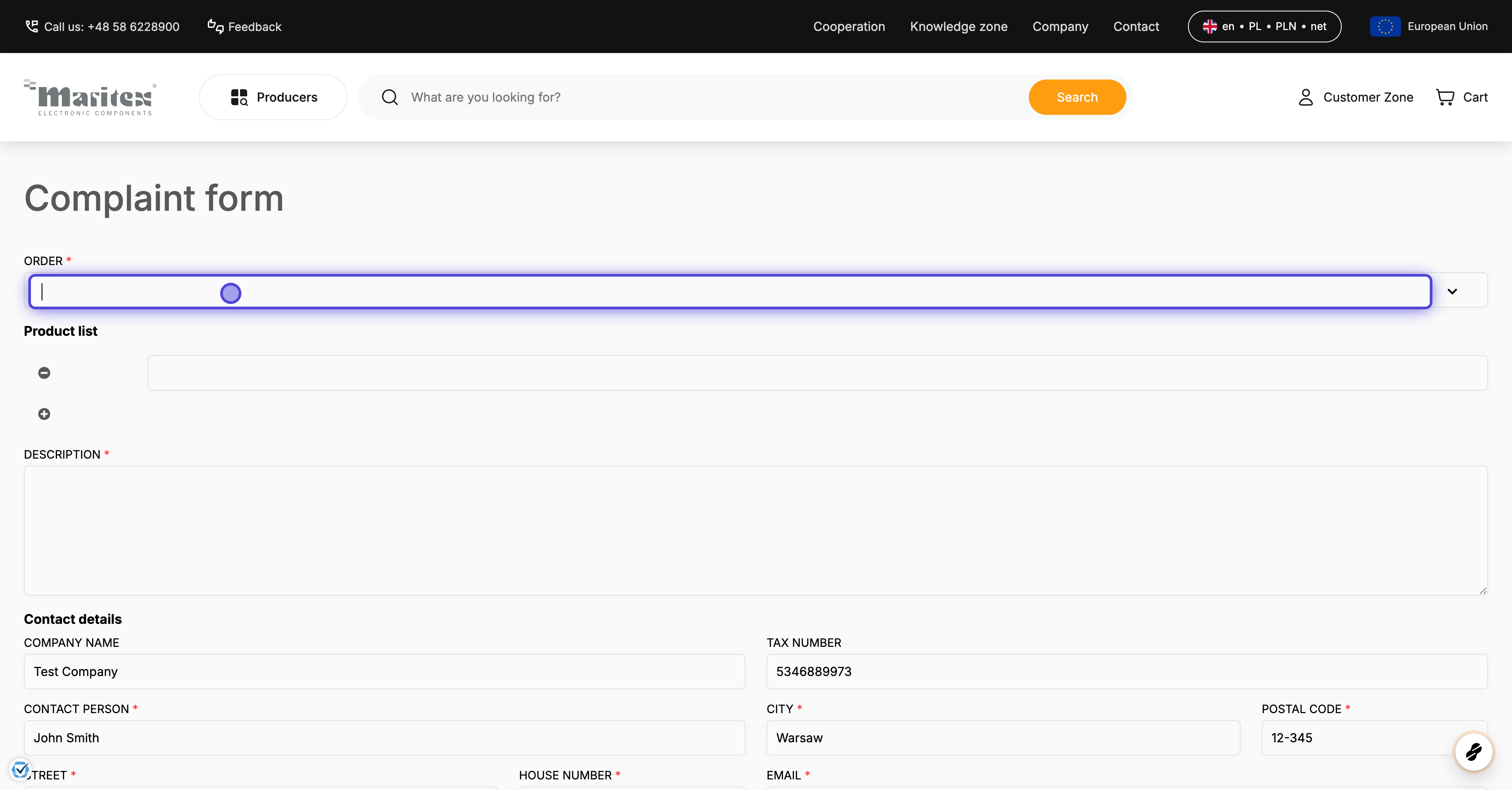Open the Producers menu button
The image size is (1512, 790).
273,97
